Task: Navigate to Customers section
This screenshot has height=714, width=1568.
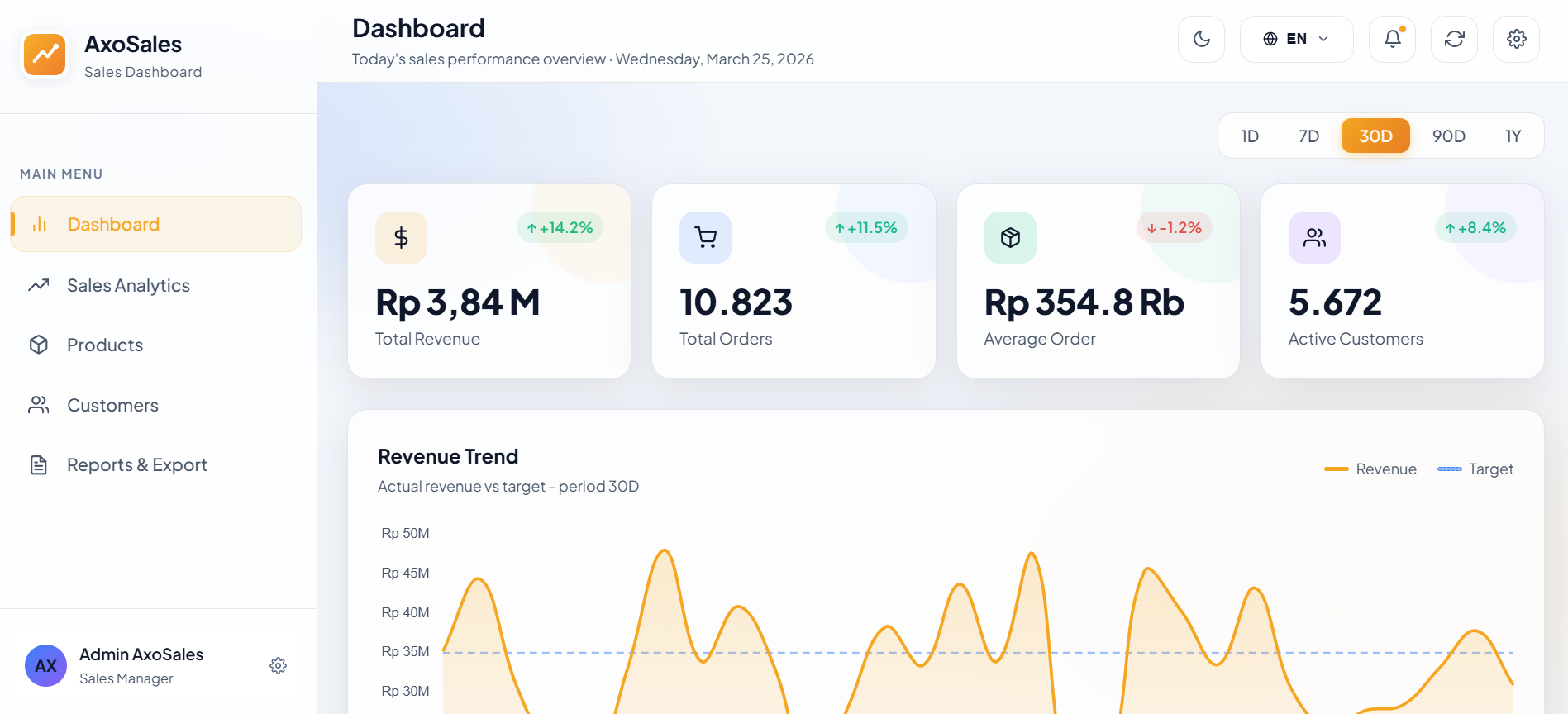Action: coord(155,405)
